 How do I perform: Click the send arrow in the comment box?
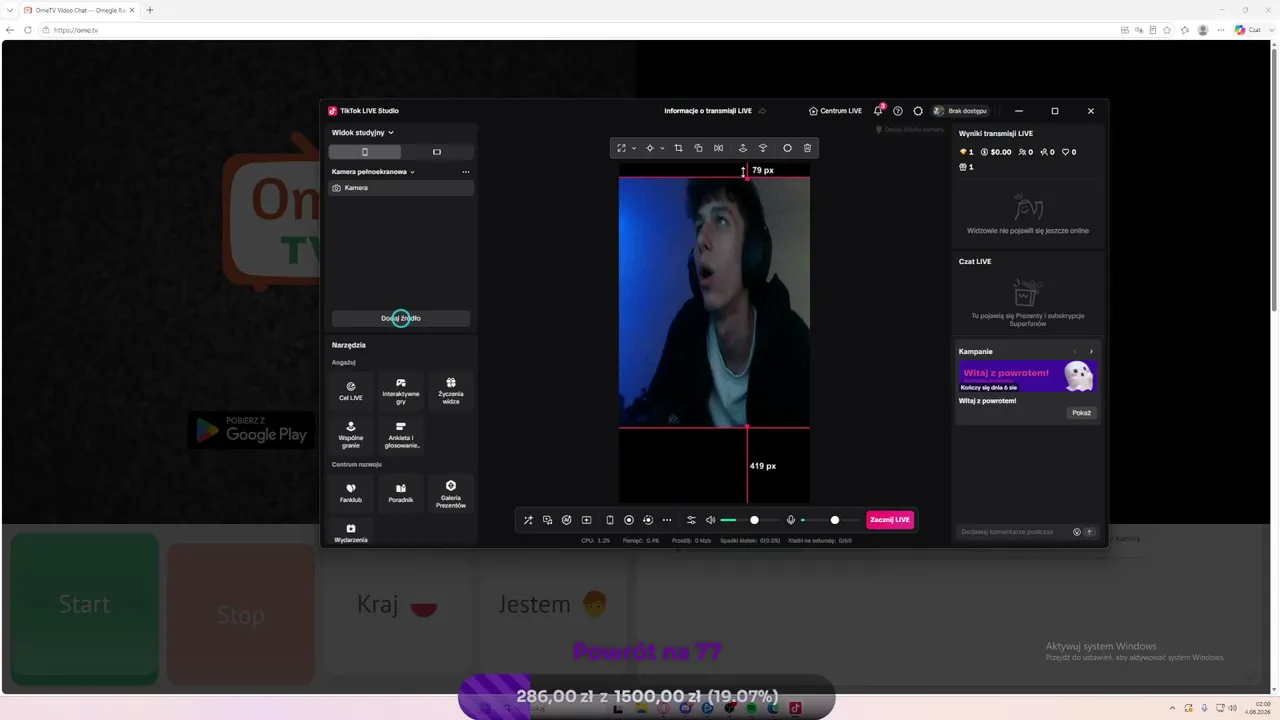pos(1089,532)
